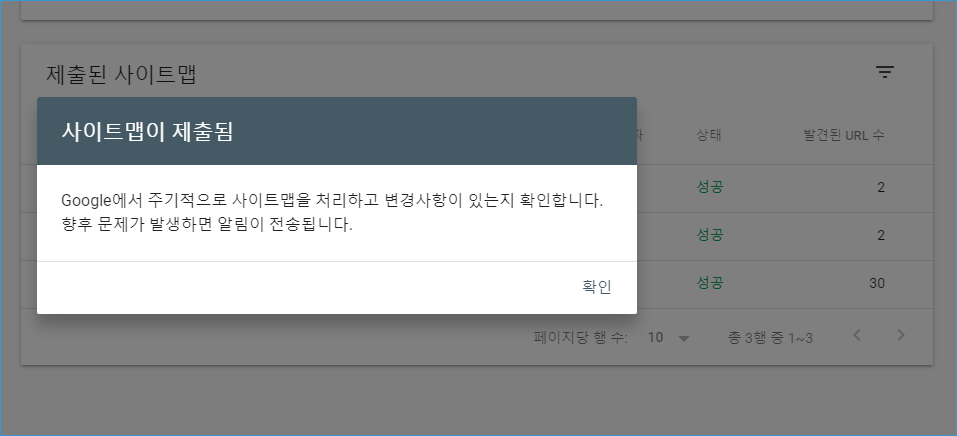Click the second row's URL count of 2
Image resolution: width=957 pixels, height=436 pixels.
coord(881,236)
